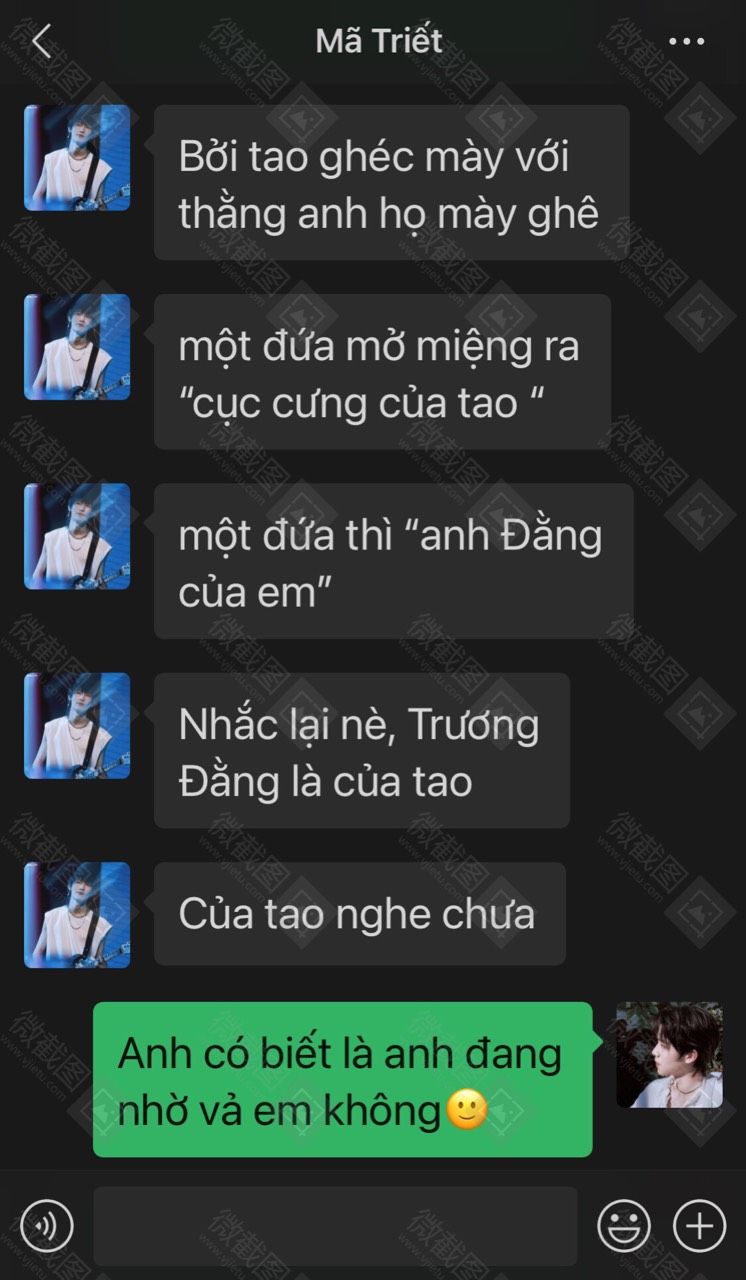Open avatar beside "Nhắc lại nè" message
Image resolution: width=746 pixels, height=1280 pixels.
(77, 726)
